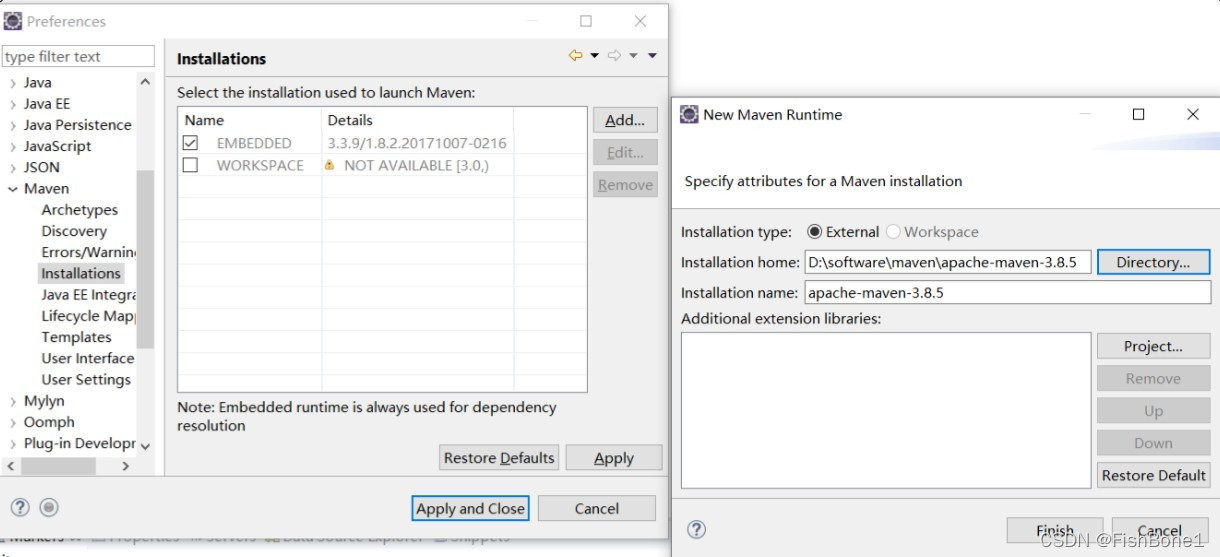Image resolution: width=1220 pixels, height=557 pixels.
Task: Click the Installation home path field
Action: [x=947, y=262]
